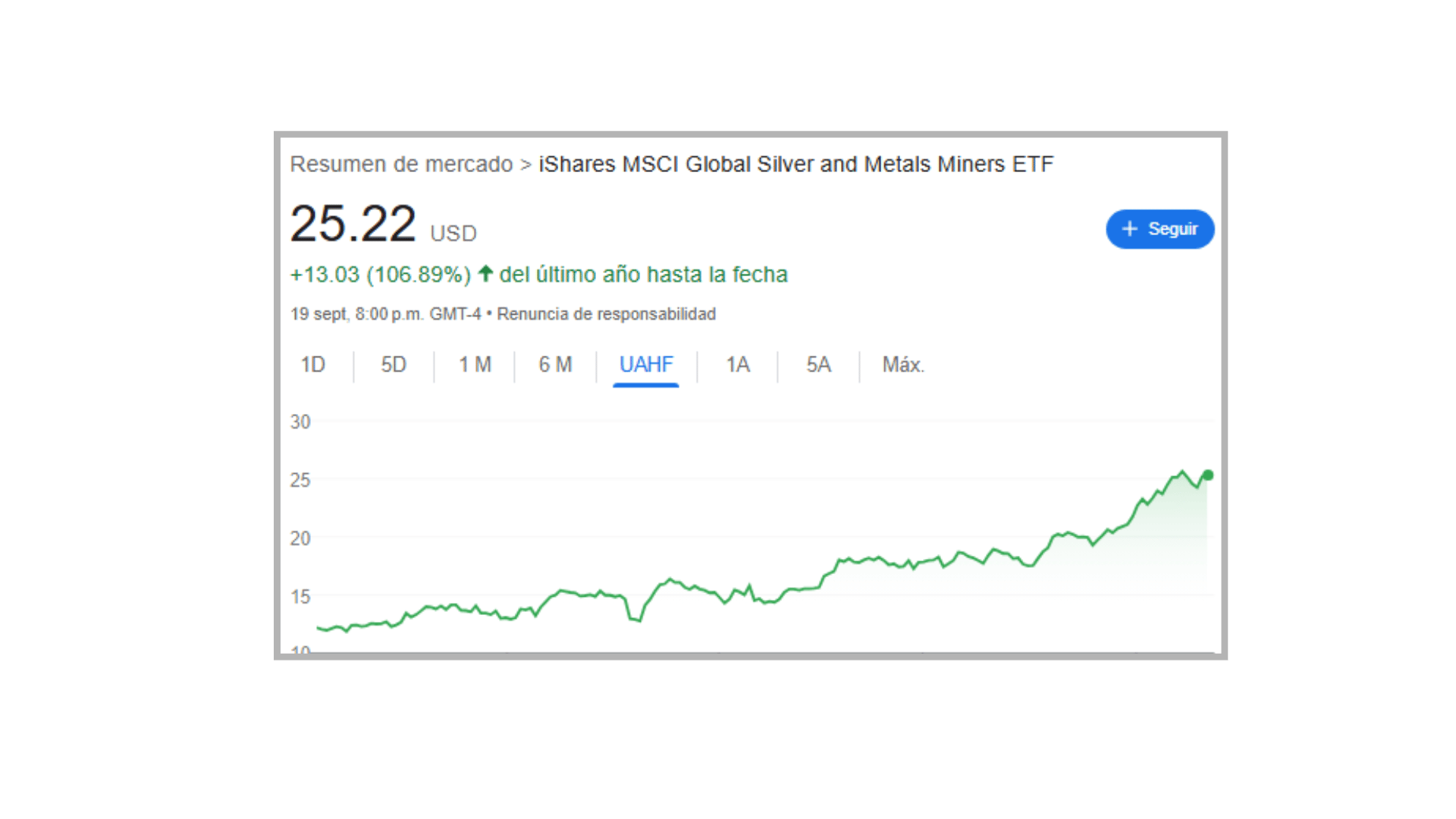Open Renuncia de responsabilidad disclaimer link
The image size is (1456, 819).
[606, 314]
